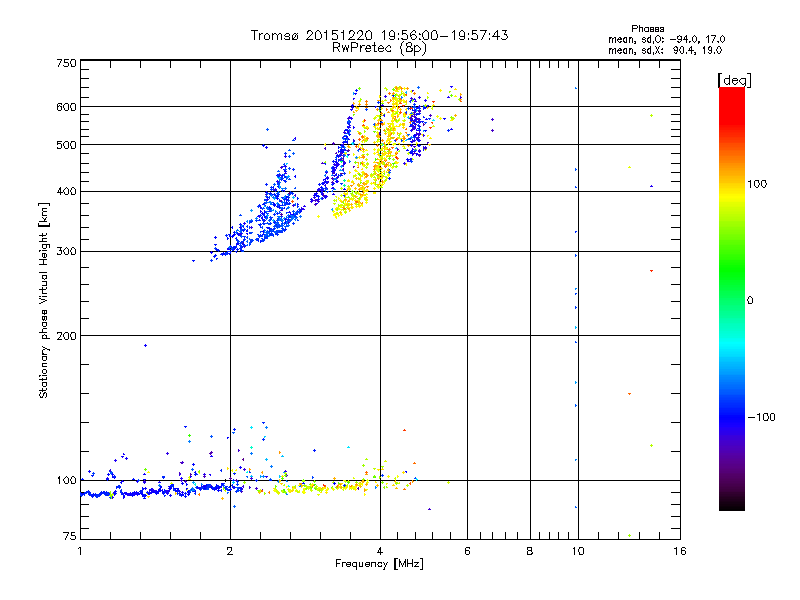Click the 'Frequency [MHz]' axis title
The image size is (800, 600).
[x=379, y=564]
